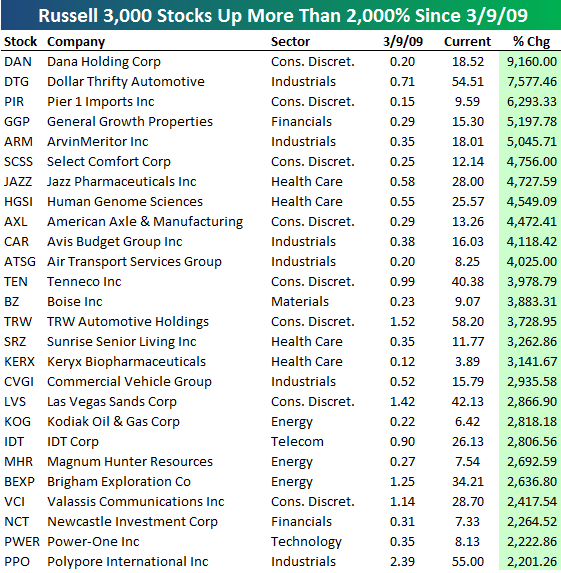Click 'Jazz Pharmaceuticals Inc' company name
561x573 pixels.
click(122, 182)
